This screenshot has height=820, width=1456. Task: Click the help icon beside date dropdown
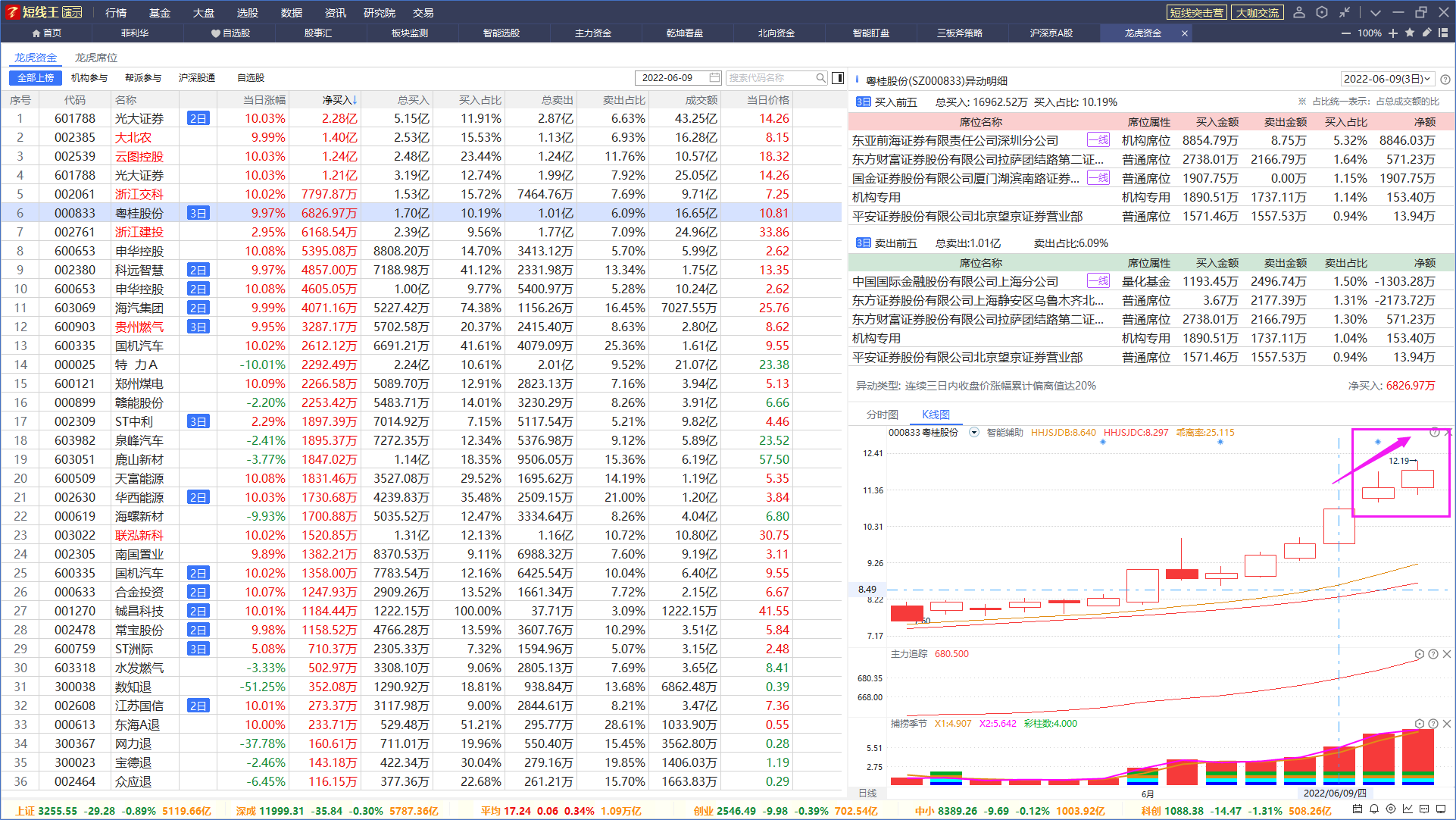pyautogui.click(x=1445, y=80)
